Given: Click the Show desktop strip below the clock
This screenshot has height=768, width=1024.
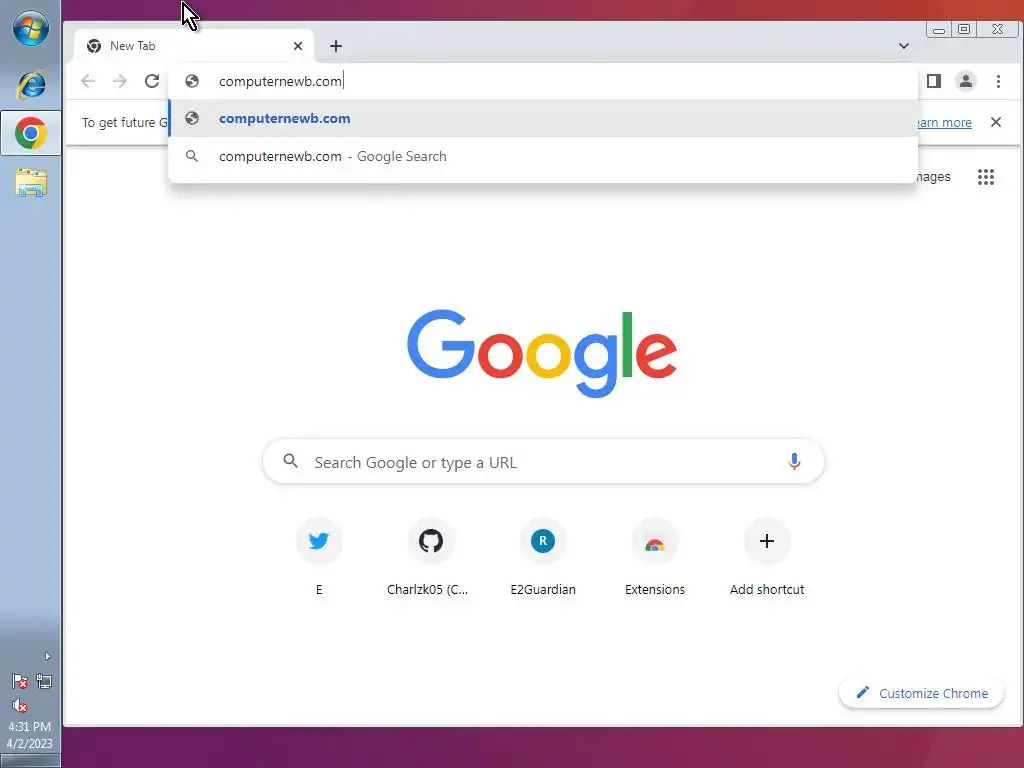Looking at the screenshot, I should (30, 761).
